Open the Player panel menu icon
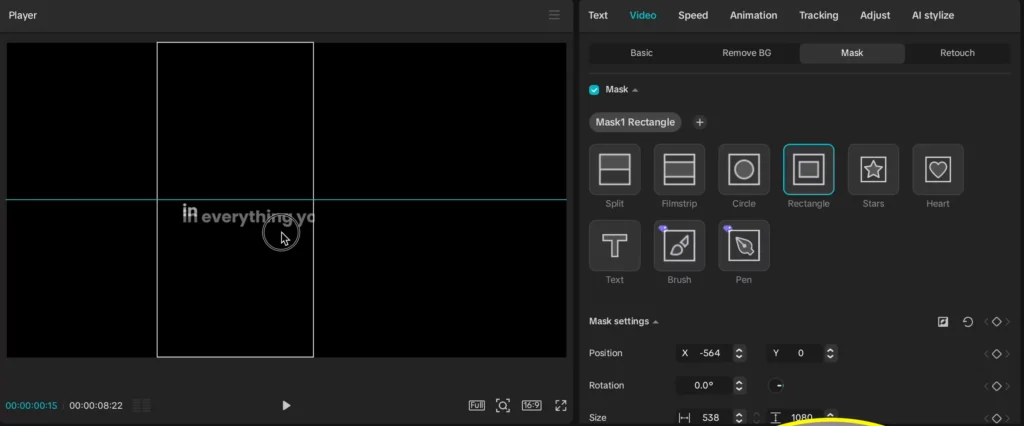Screen dimensions: 1024x426 554,15
